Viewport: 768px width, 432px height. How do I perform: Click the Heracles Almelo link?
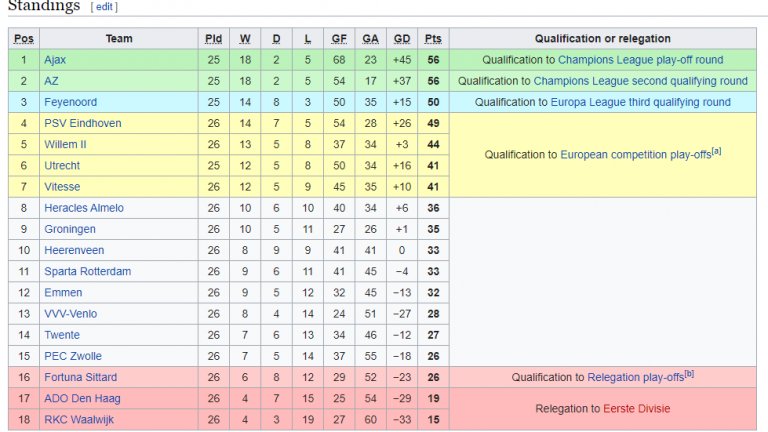pos(84,208)
